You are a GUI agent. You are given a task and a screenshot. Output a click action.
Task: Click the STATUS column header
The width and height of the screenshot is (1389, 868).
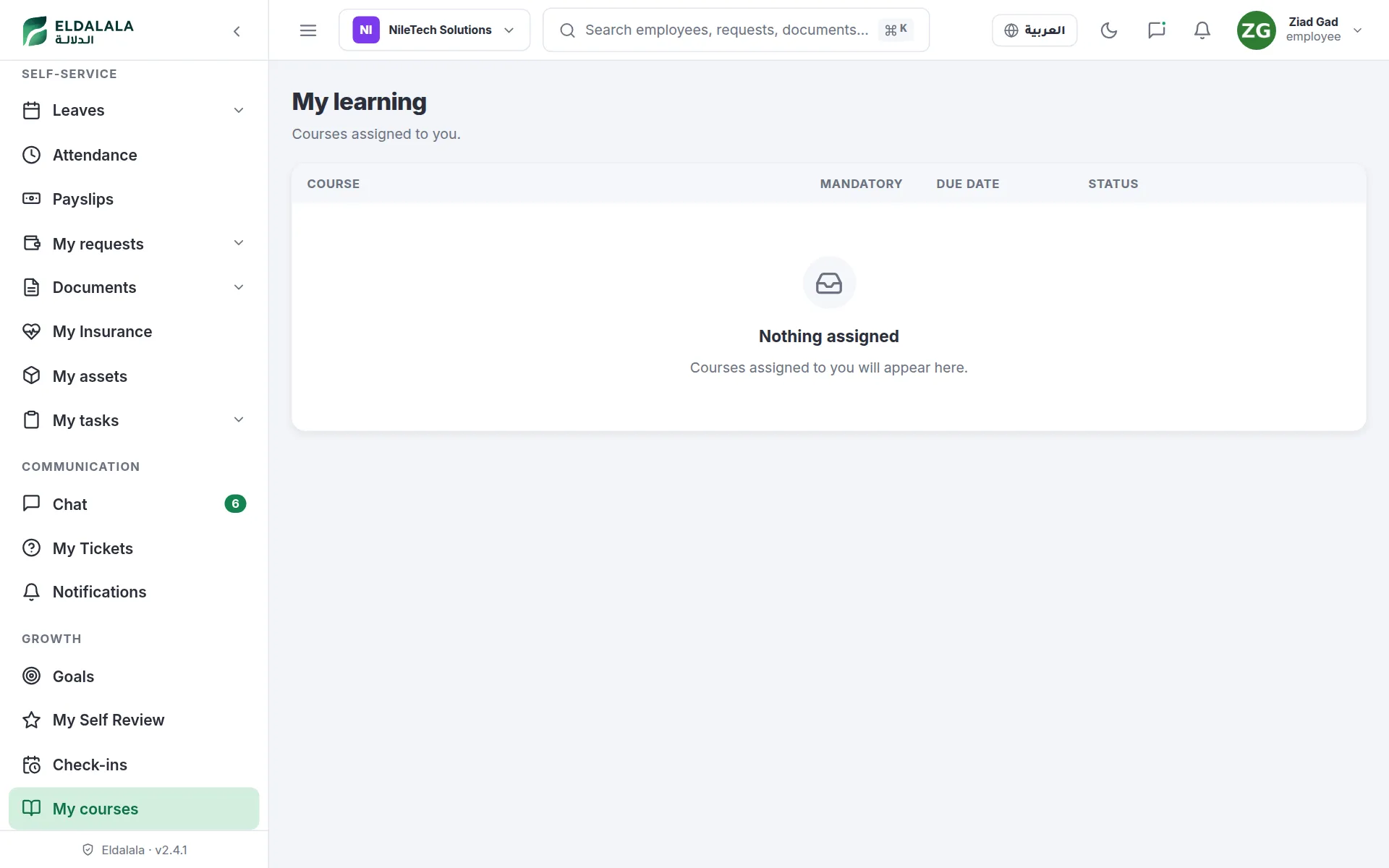pos(1113,184)
